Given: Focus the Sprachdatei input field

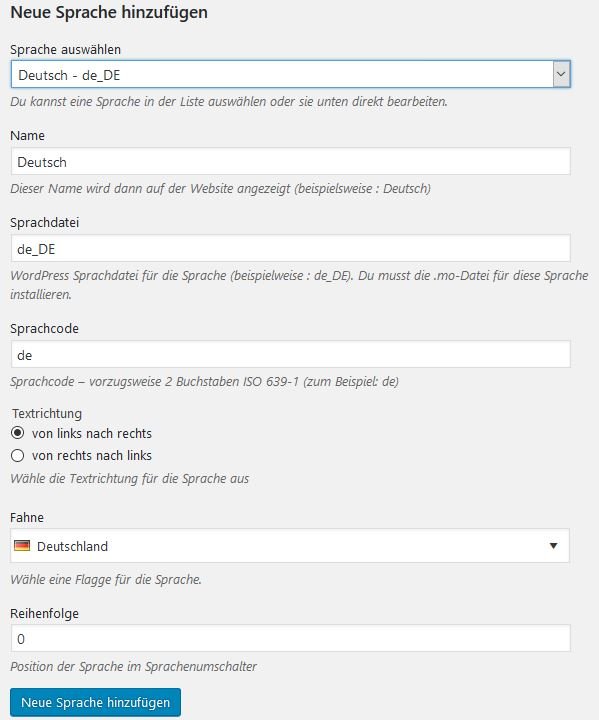Looking at the screenshot, I should [x=290, y=248].
